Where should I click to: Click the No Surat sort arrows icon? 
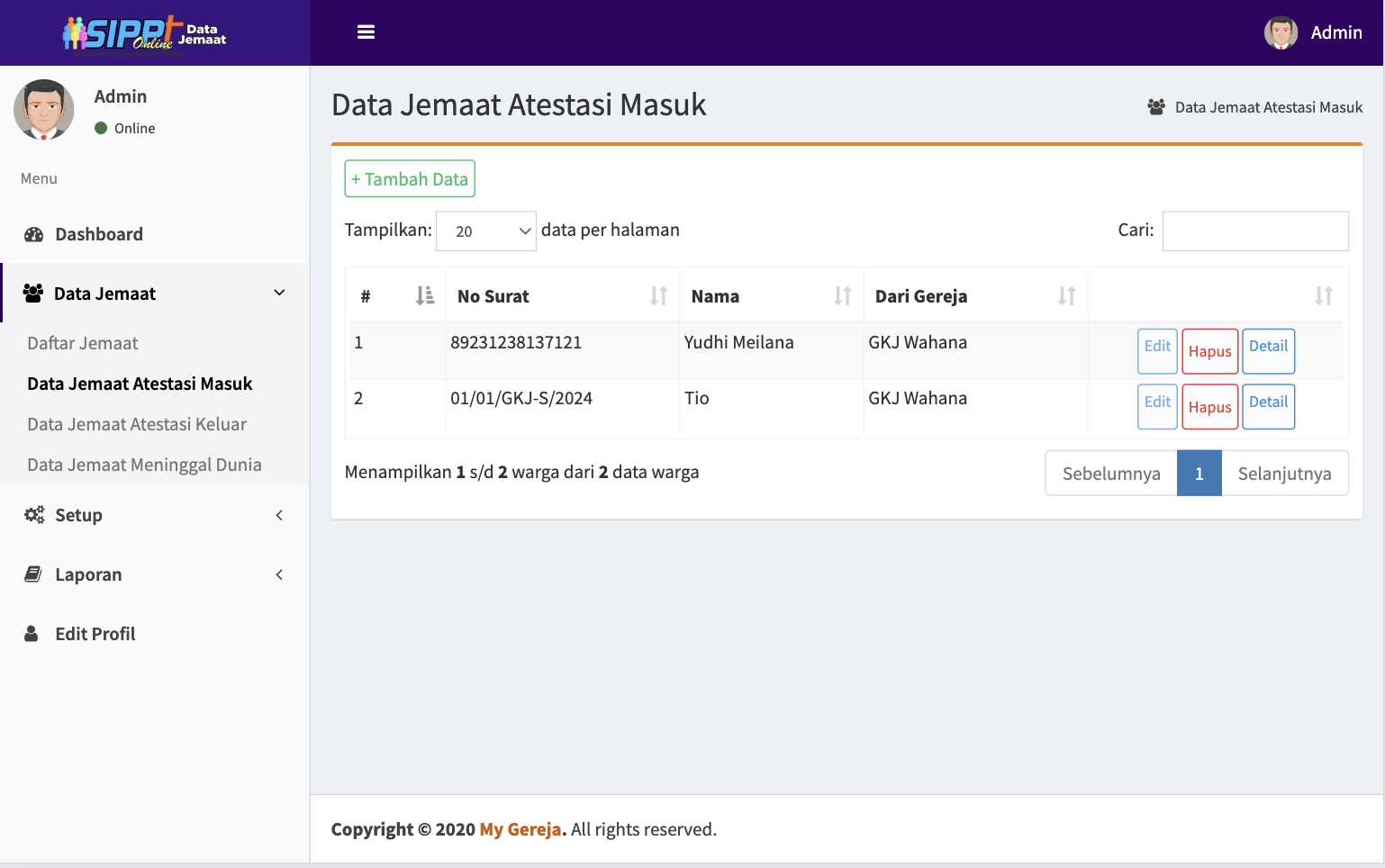tap(658, 295)
